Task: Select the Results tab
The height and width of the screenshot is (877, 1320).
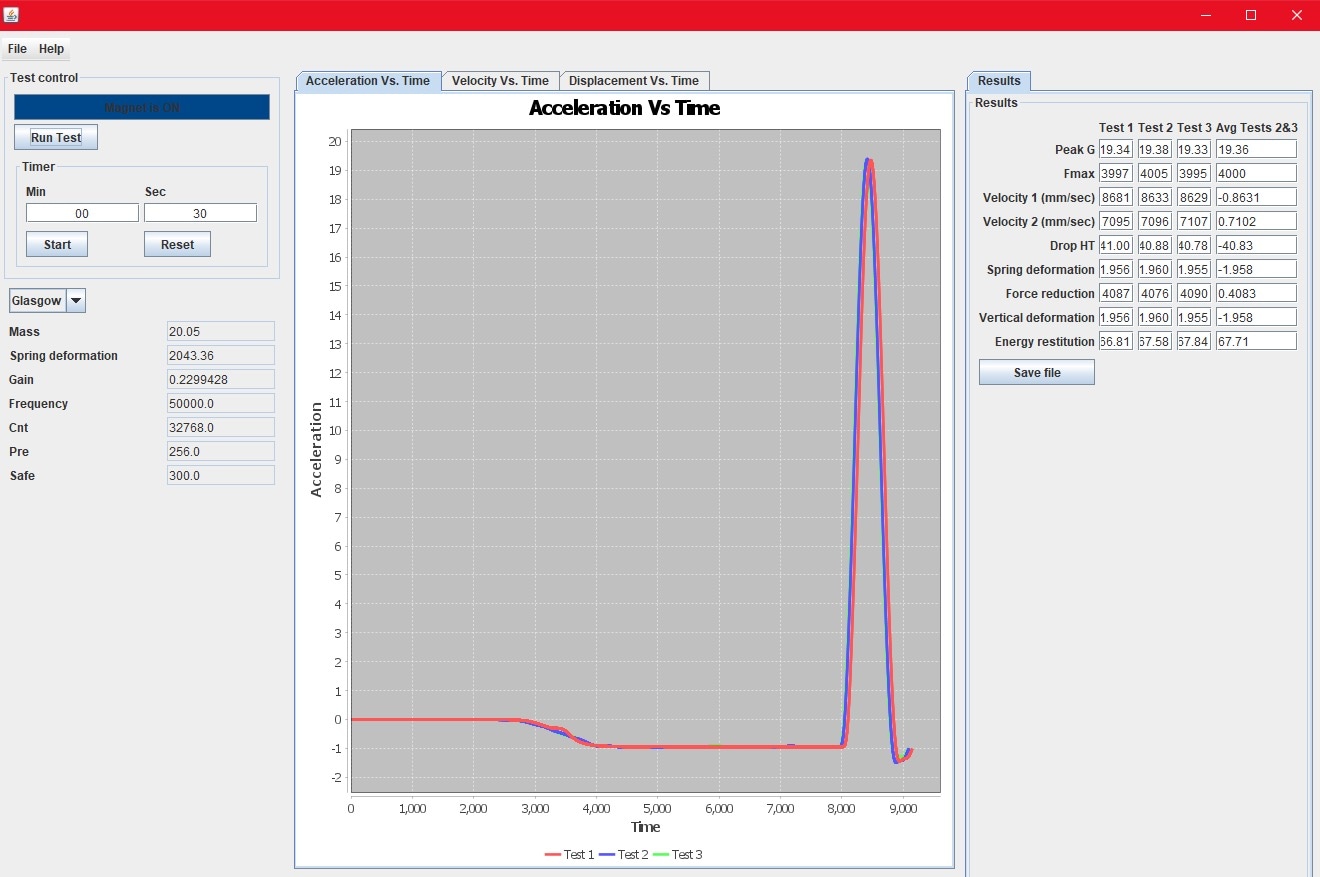Action: (x=999, y=81)
